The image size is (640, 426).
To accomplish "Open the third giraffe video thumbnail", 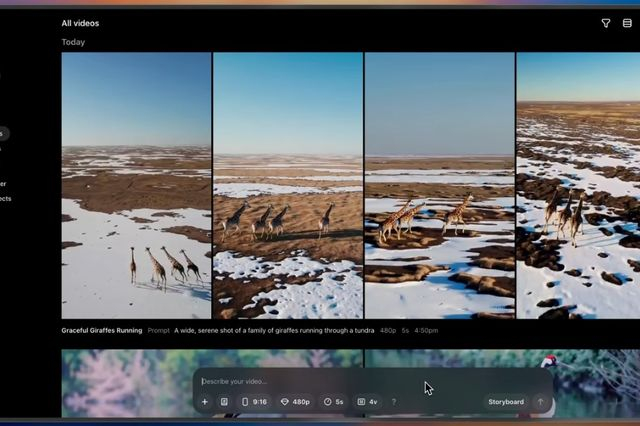I will pyautogui.click(x=439, y=185).
